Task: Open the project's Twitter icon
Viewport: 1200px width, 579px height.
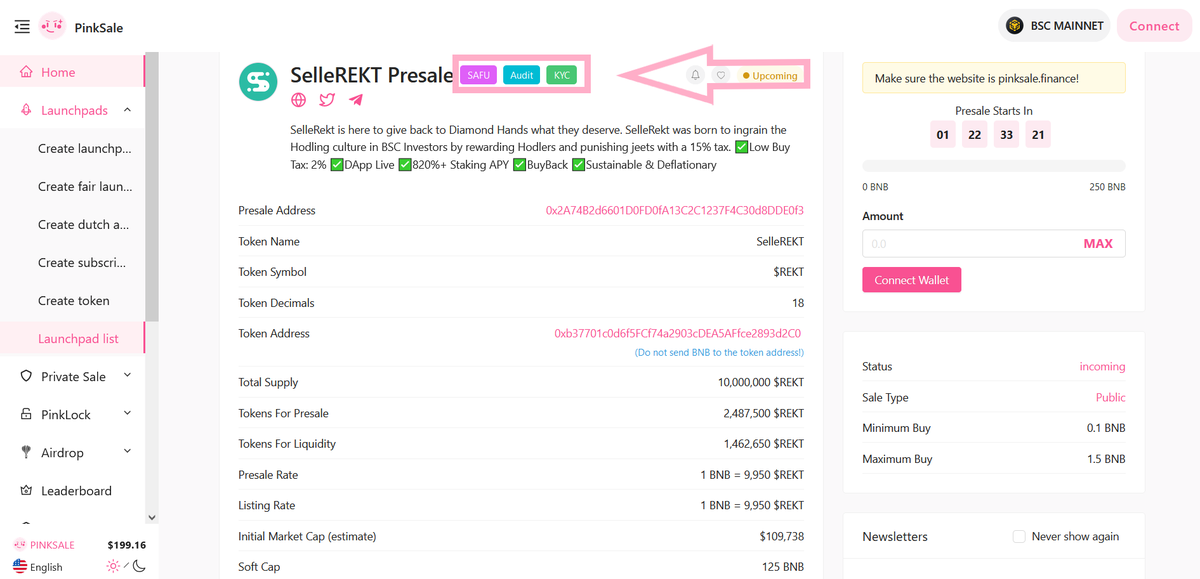Action: pyautogui.click(x=326, y=99)
